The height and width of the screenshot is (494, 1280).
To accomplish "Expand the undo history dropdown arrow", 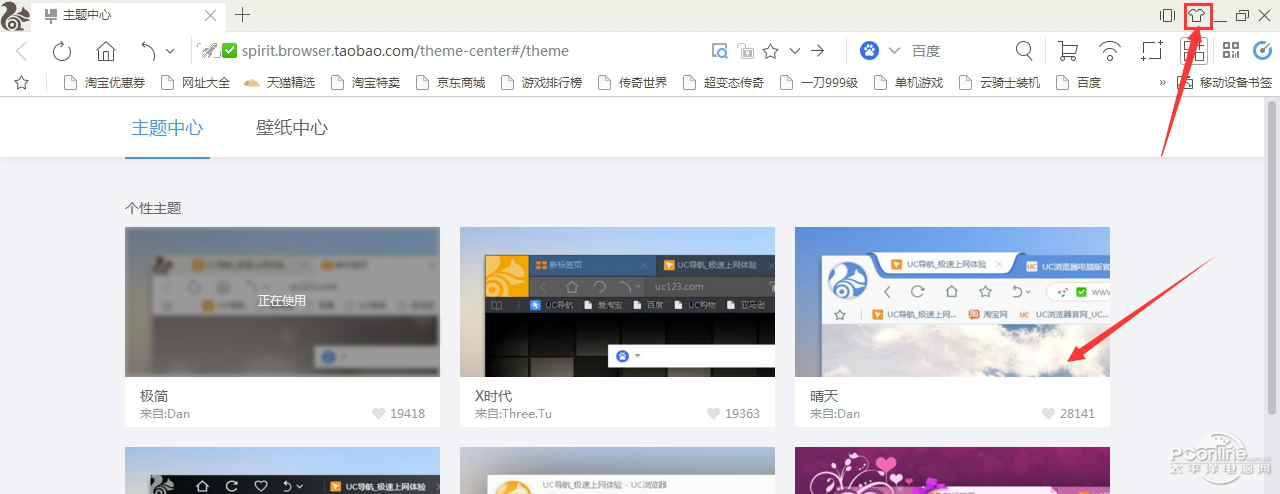I will [x=170, y=51].
